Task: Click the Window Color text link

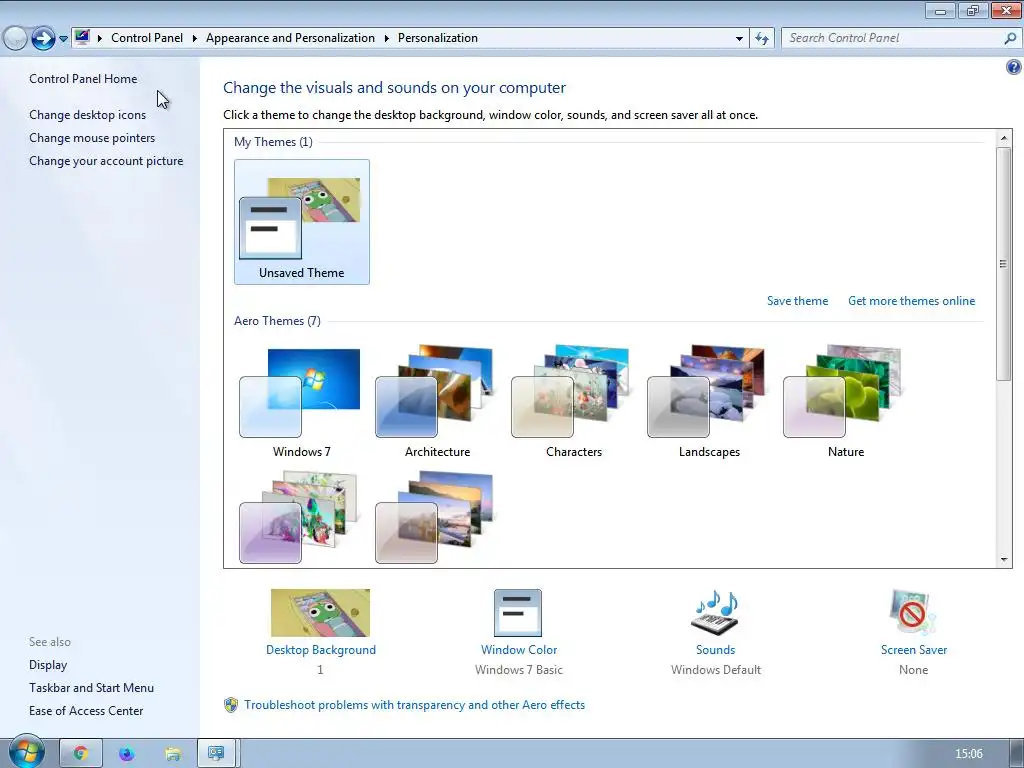Action: coord(519,650)
